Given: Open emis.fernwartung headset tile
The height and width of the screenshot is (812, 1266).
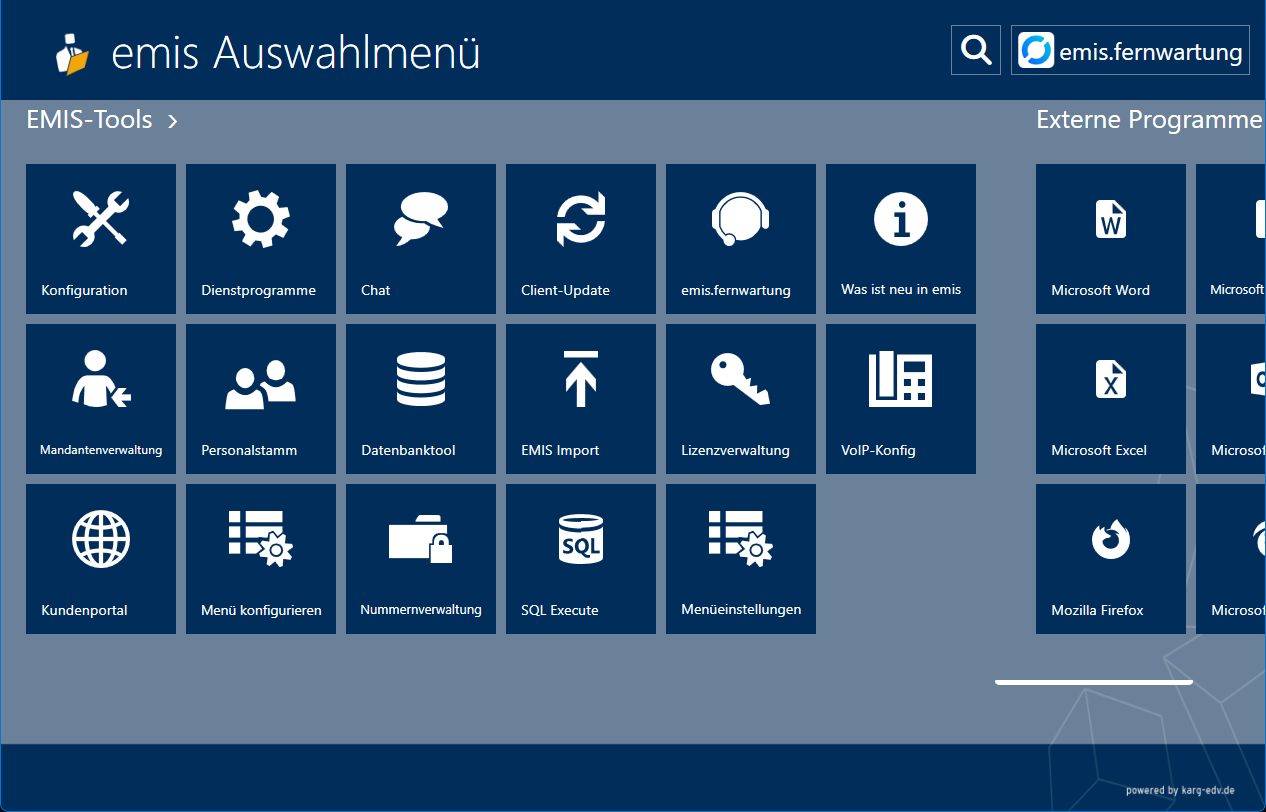Looking at the screenshot, I should [741, 239].
